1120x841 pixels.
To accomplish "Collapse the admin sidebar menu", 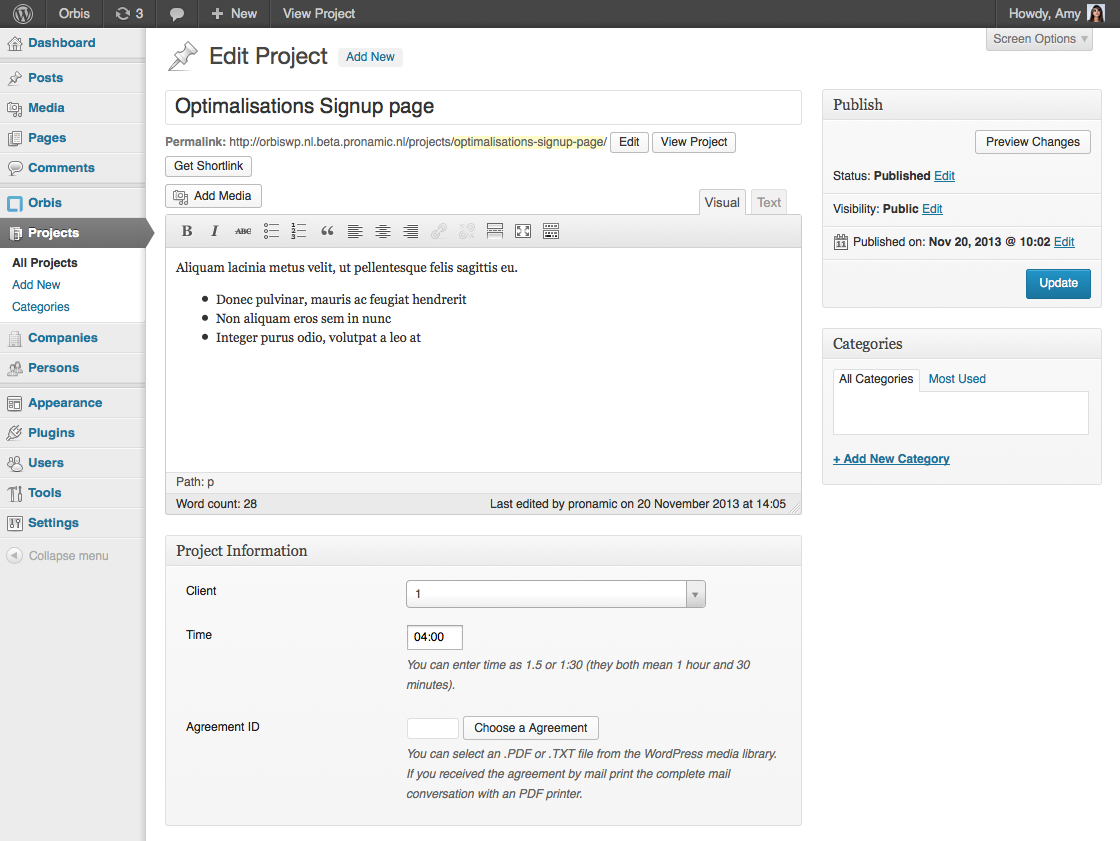I will [x=58, y=555].
